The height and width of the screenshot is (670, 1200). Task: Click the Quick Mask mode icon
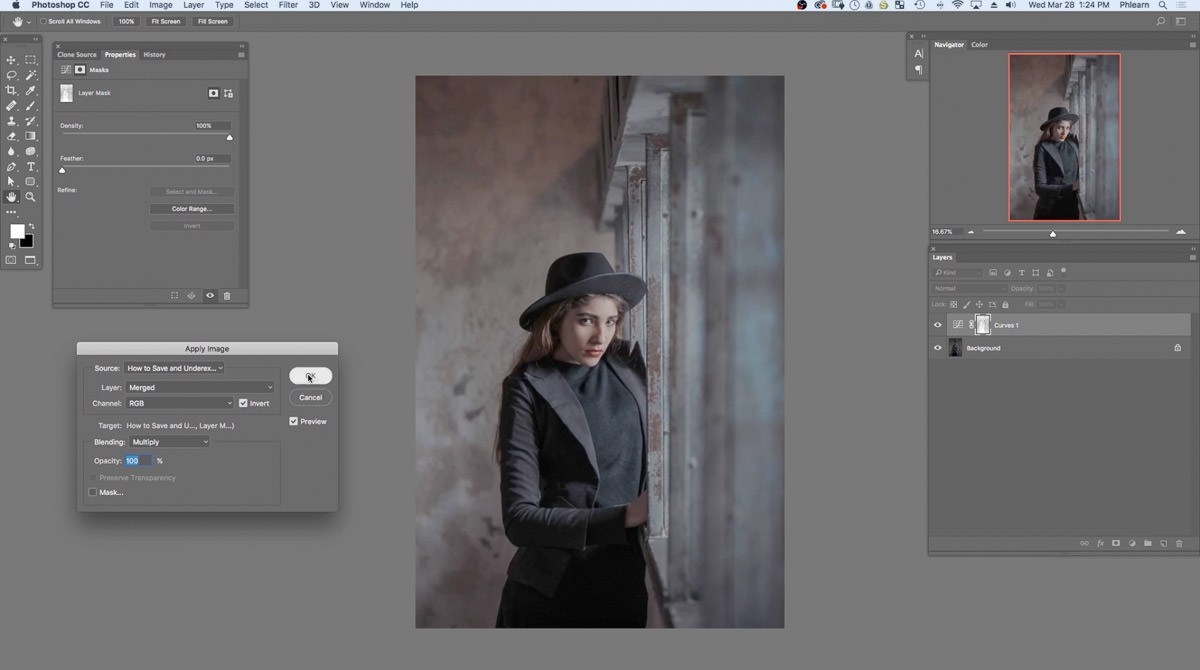click(12, 260)
